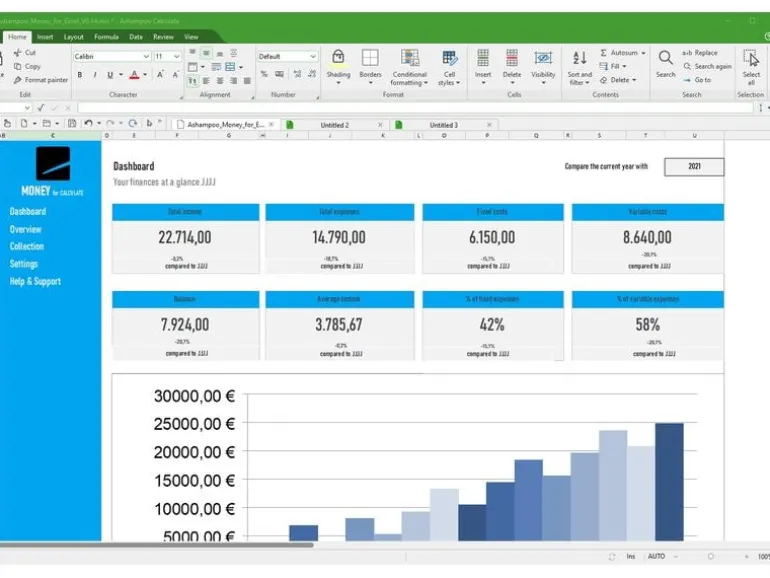Toggle italic formatting

(x=95, y=75)
